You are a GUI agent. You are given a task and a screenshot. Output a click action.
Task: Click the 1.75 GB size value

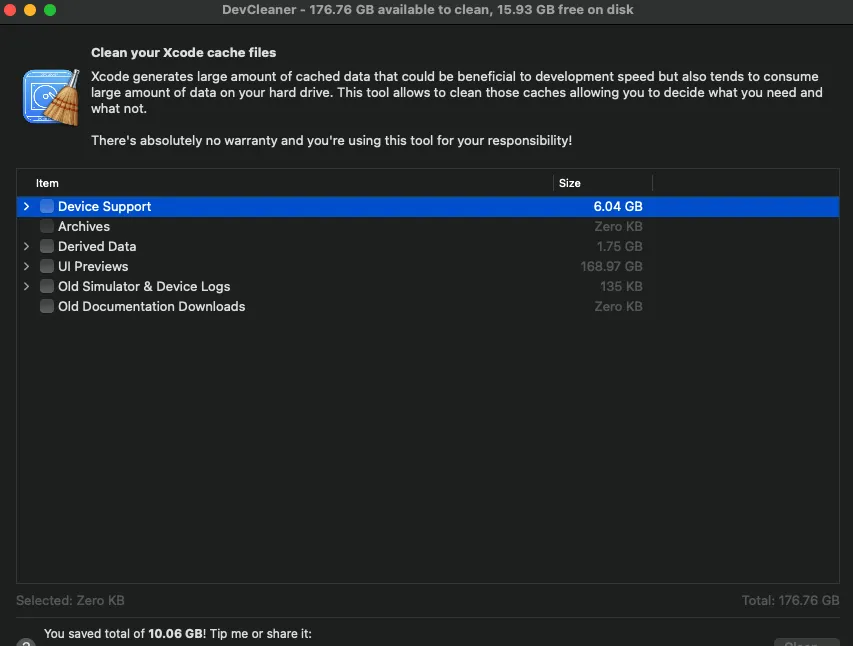pos(620,247)
